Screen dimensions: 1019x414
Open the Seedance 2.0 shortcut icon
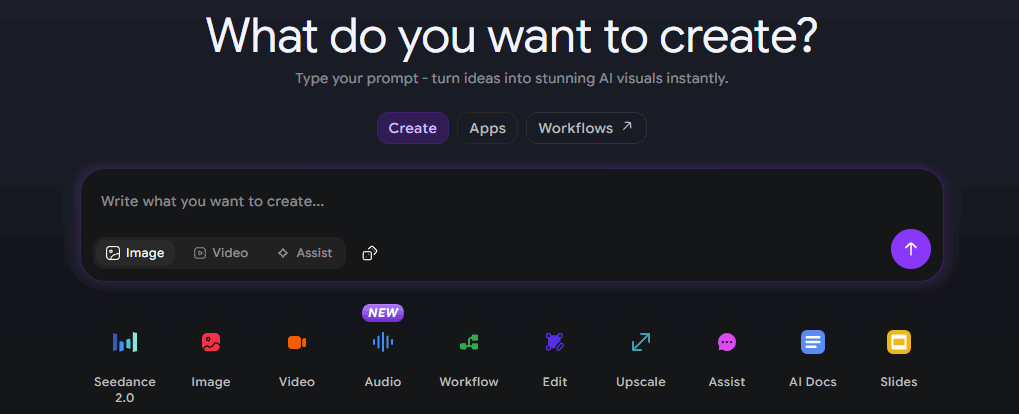[x=125, y=342]
